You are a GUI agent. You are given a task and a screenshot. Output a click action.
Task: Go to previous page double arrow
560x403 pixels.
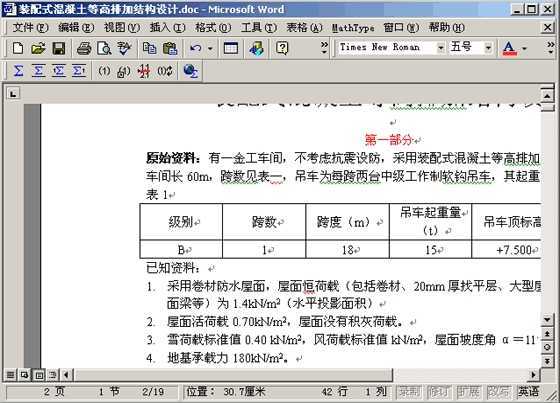pyautogui.click(x=547, y=333)
